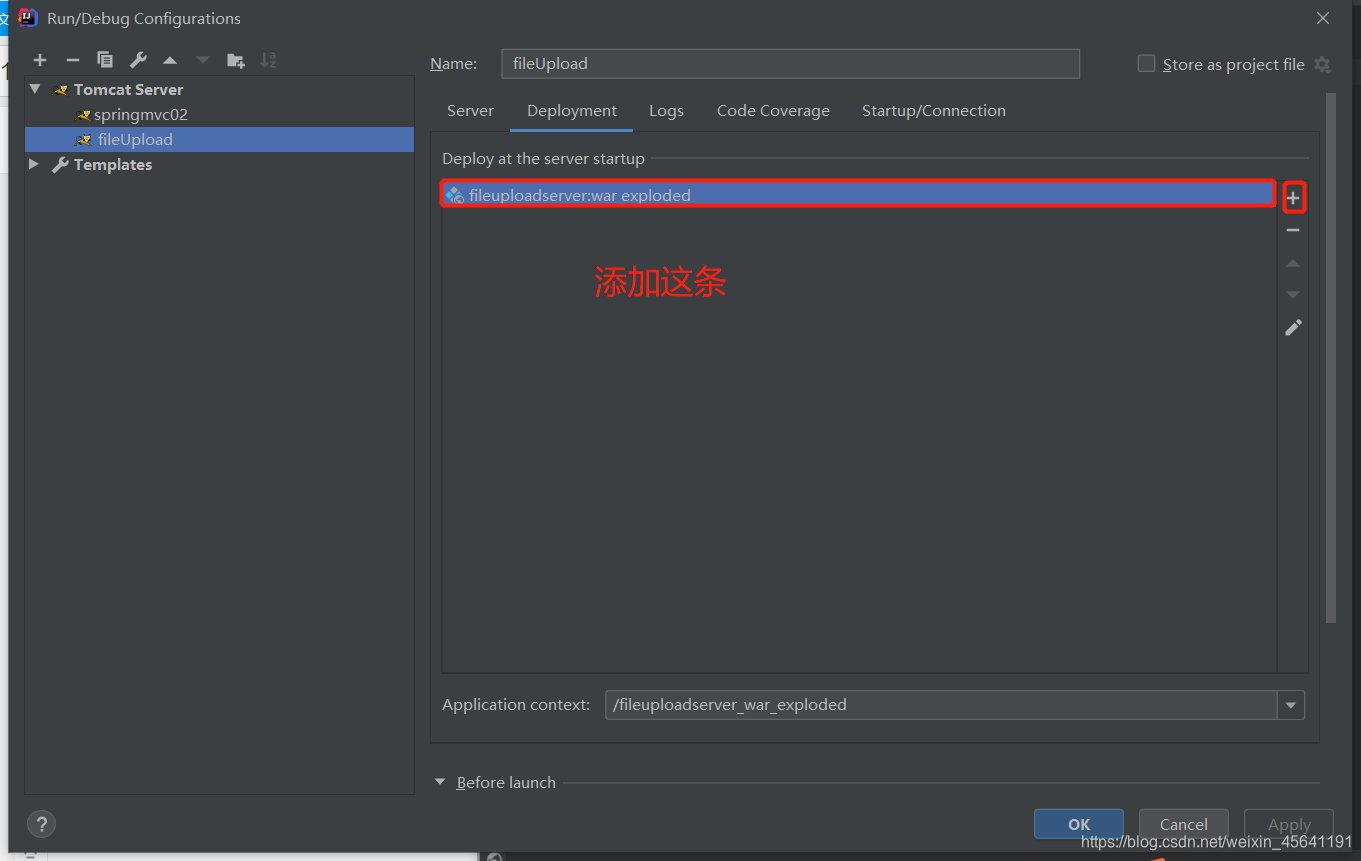Viewport: 1361px width, 861px height.
Task: Open the Logs tab
Action: point(666,111)
